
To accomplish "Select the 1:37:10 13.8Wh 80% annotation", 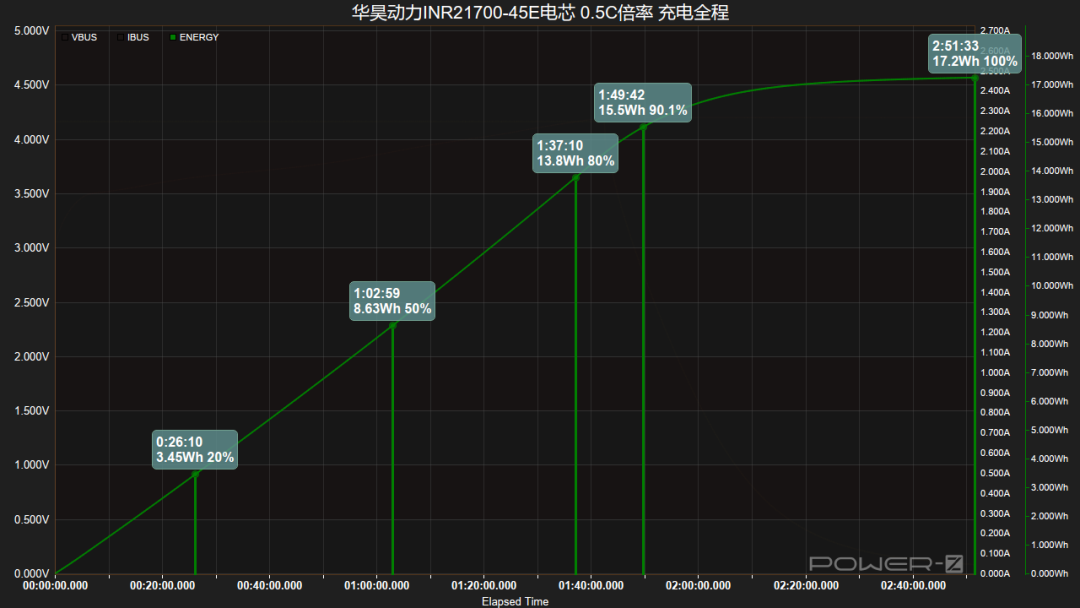I will (575, 153).
